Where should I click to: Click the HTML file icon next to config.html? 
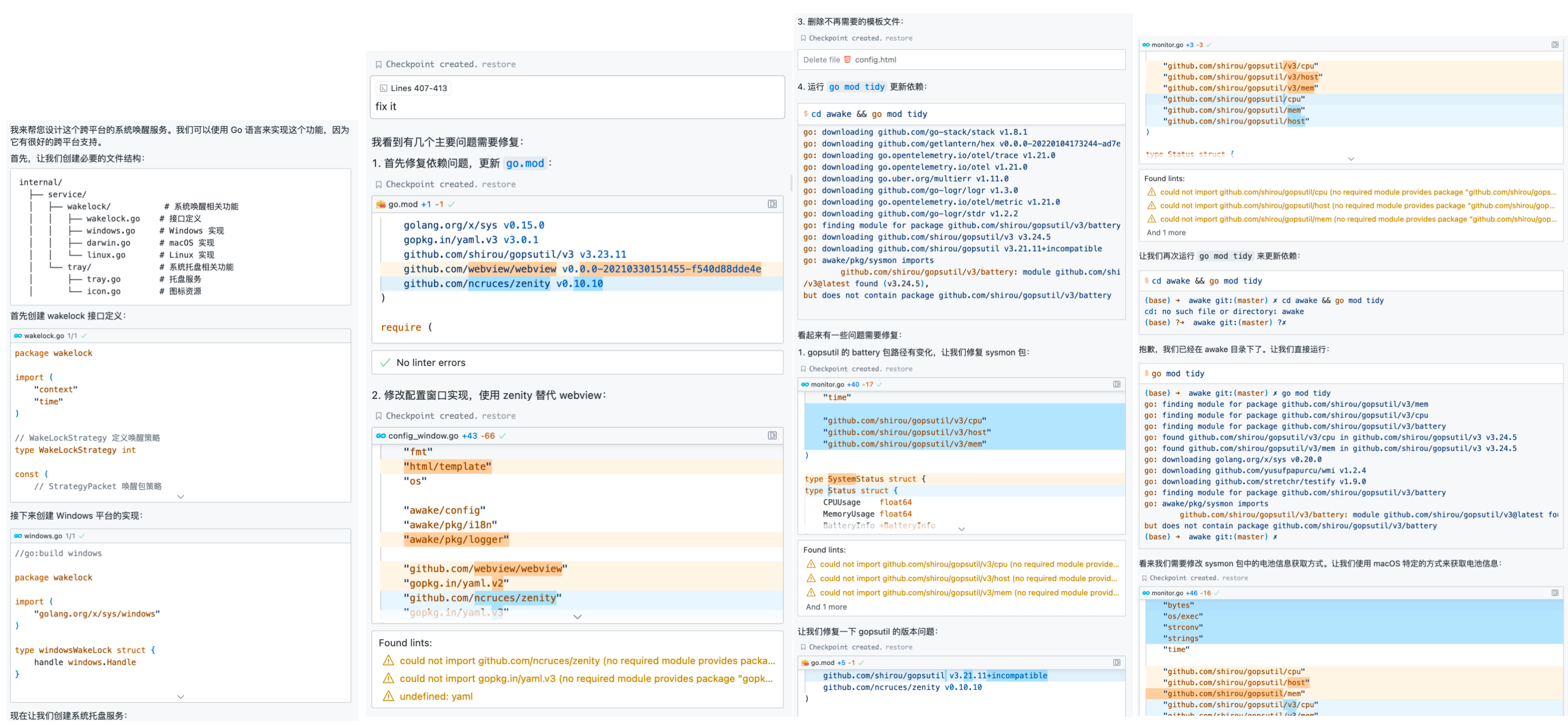847,60
